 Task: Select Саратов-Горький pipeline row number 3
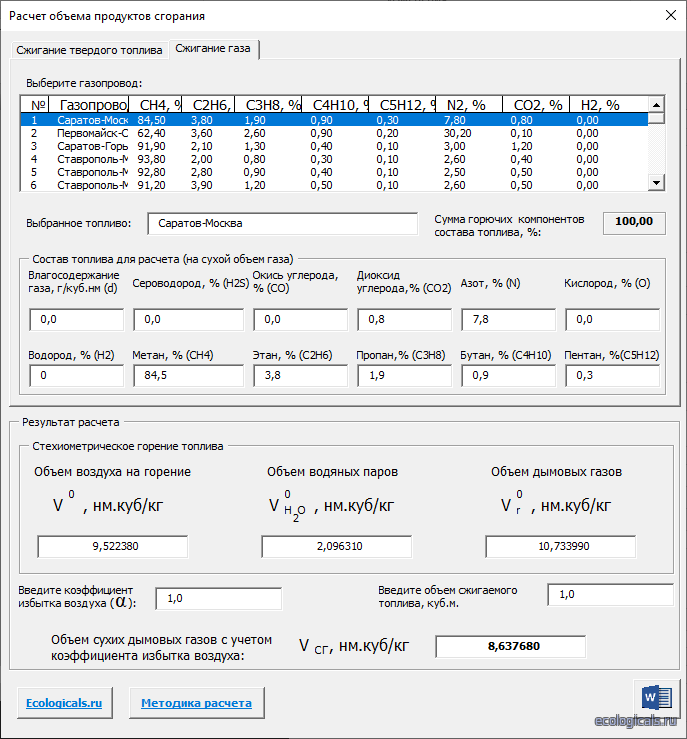pyautogui.click(x=334, y=146)
